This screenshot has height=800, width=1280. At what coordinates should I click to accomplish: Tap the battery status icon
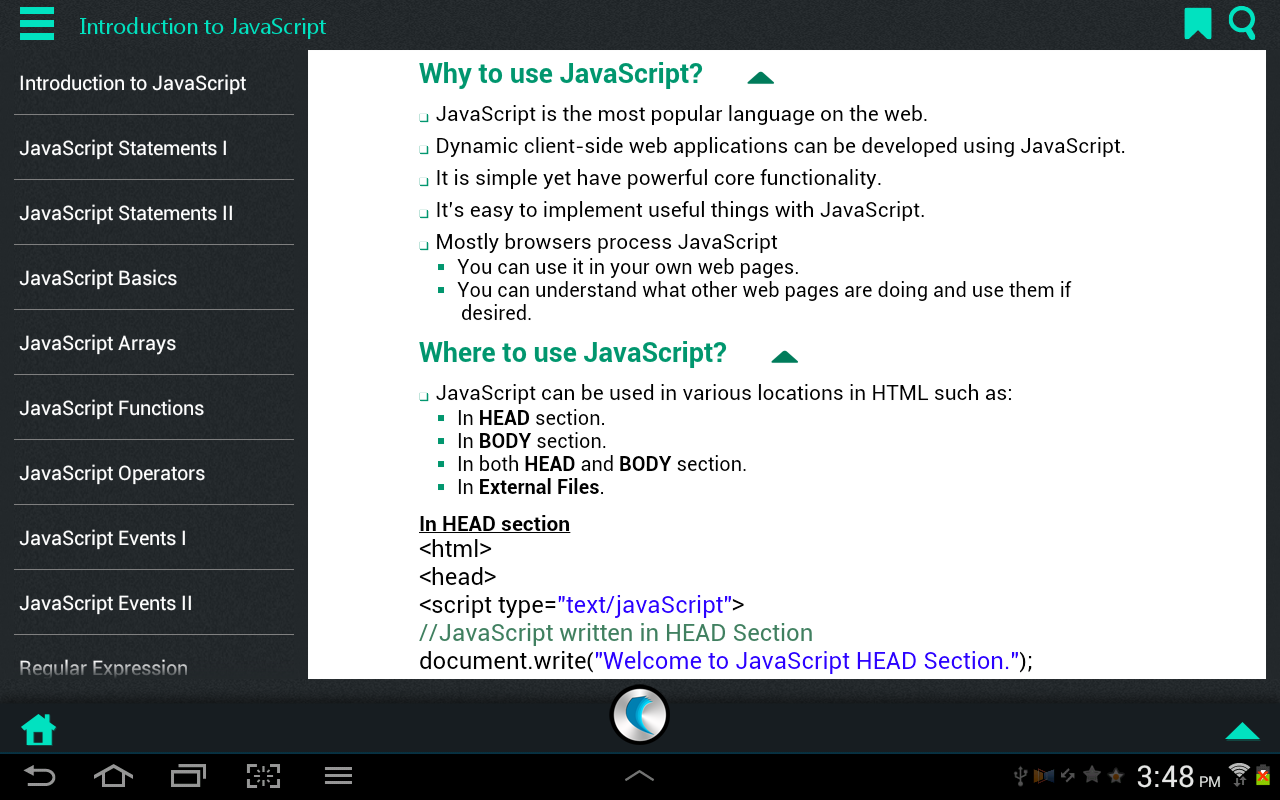[x=1263, y=775]
